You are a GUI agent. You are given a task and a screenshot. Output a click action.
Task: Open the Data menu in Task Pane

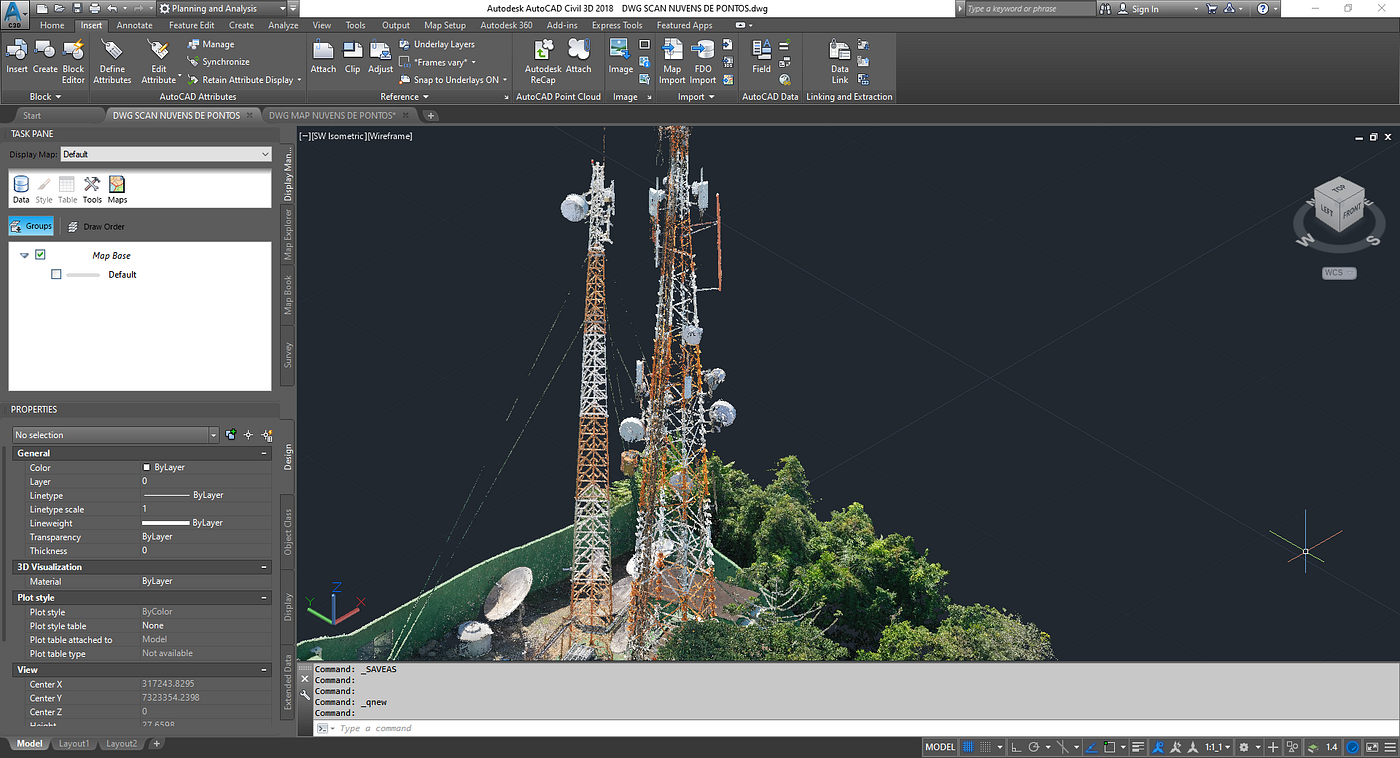click(x=21, y=188)
